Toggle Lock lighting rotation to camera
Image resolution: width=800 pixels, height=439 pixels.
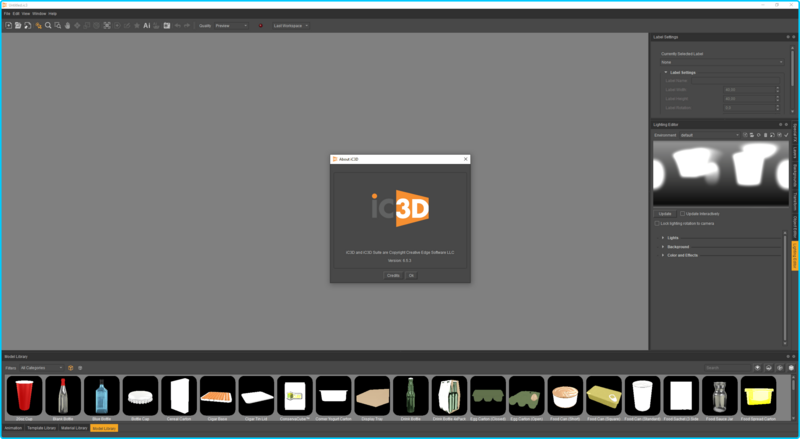[657, 224]
